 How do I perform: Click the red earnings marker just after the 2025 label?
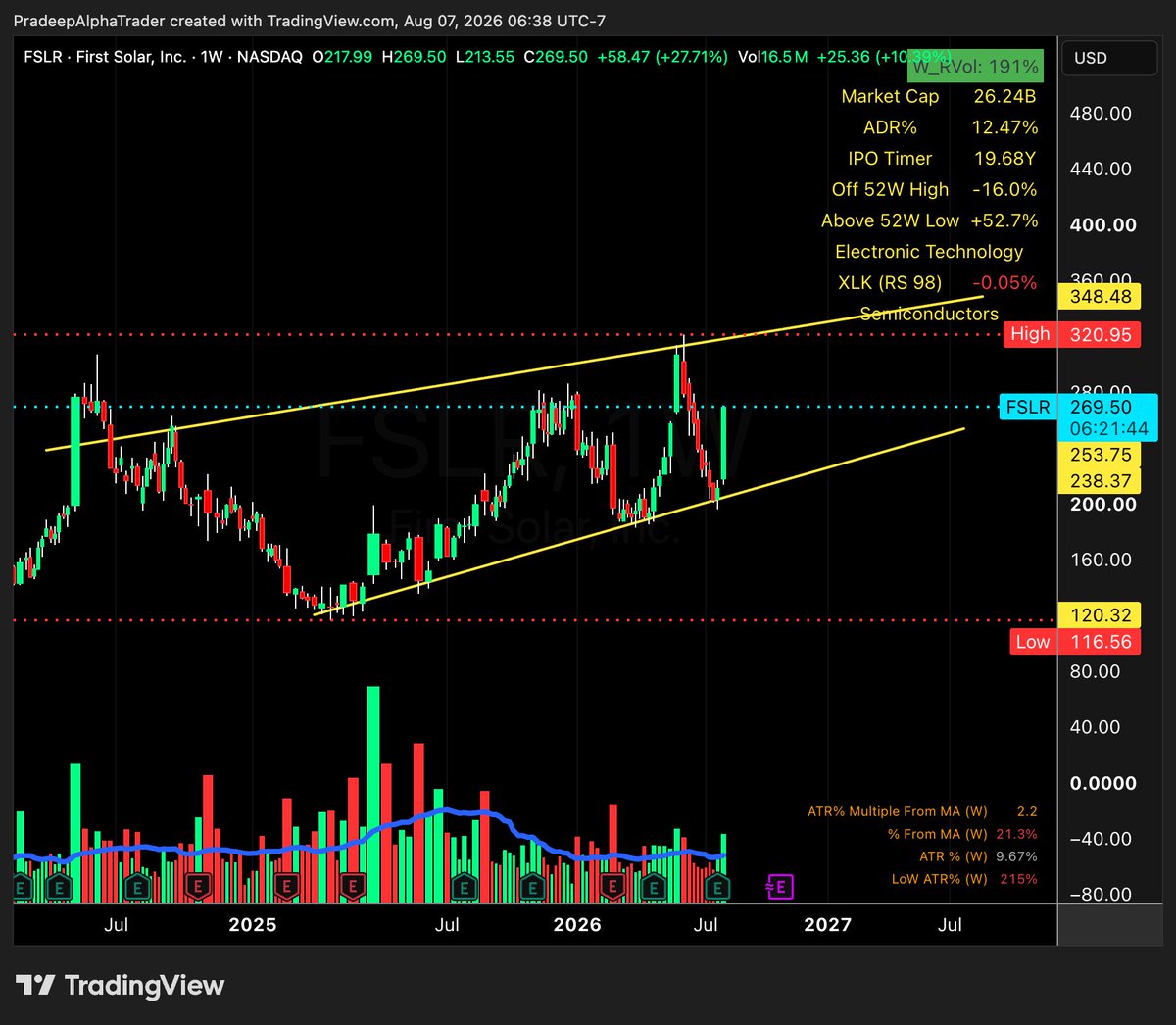286,889
